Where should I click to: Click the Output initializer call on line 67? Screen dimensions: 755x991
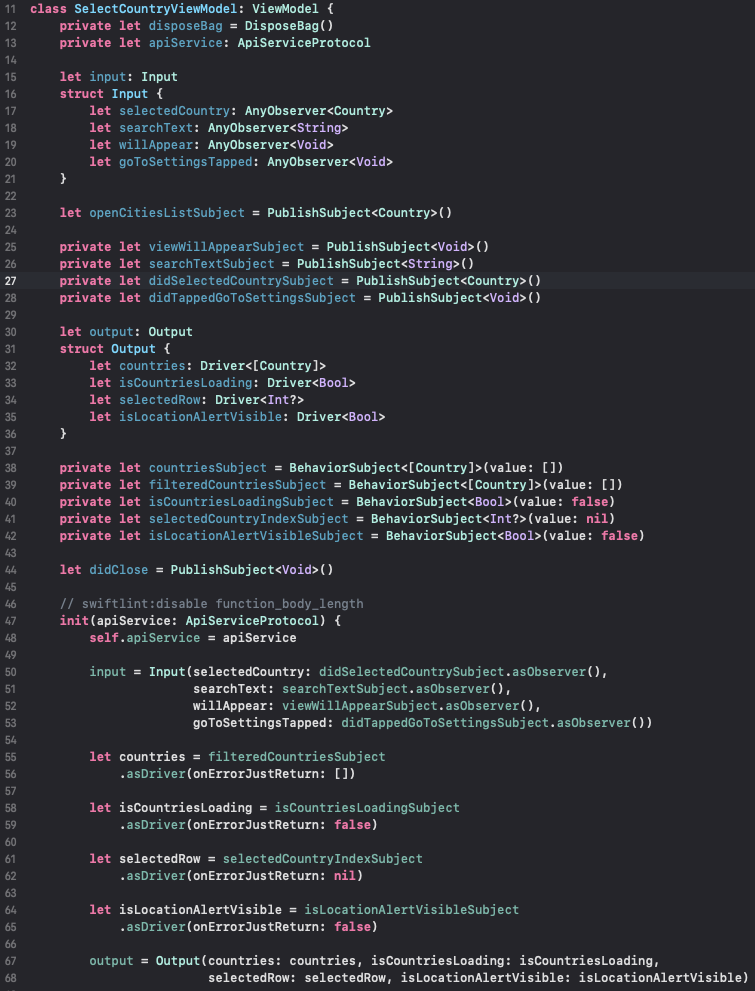[x=178, y=961]
